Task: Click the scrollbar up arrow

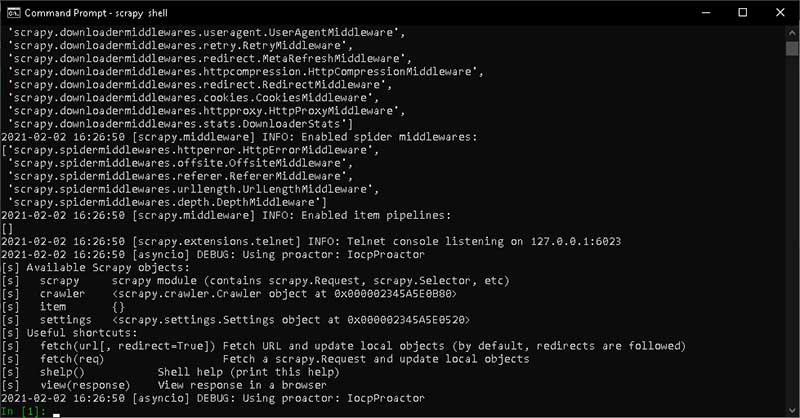Action: (792, 32)
